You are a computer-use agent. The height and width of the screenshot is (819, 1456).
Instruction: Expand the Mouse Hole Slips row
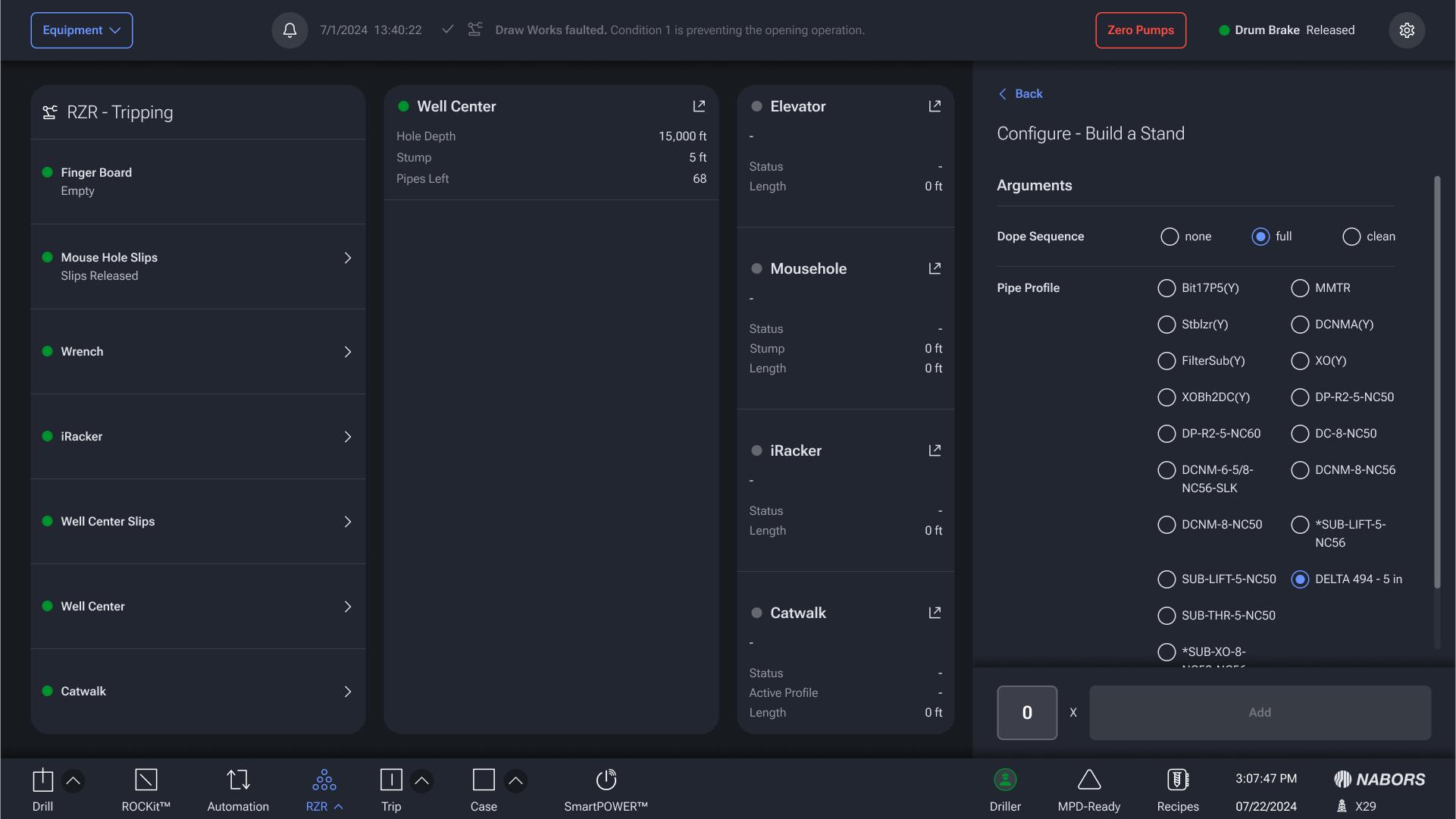tap(348, 258)
